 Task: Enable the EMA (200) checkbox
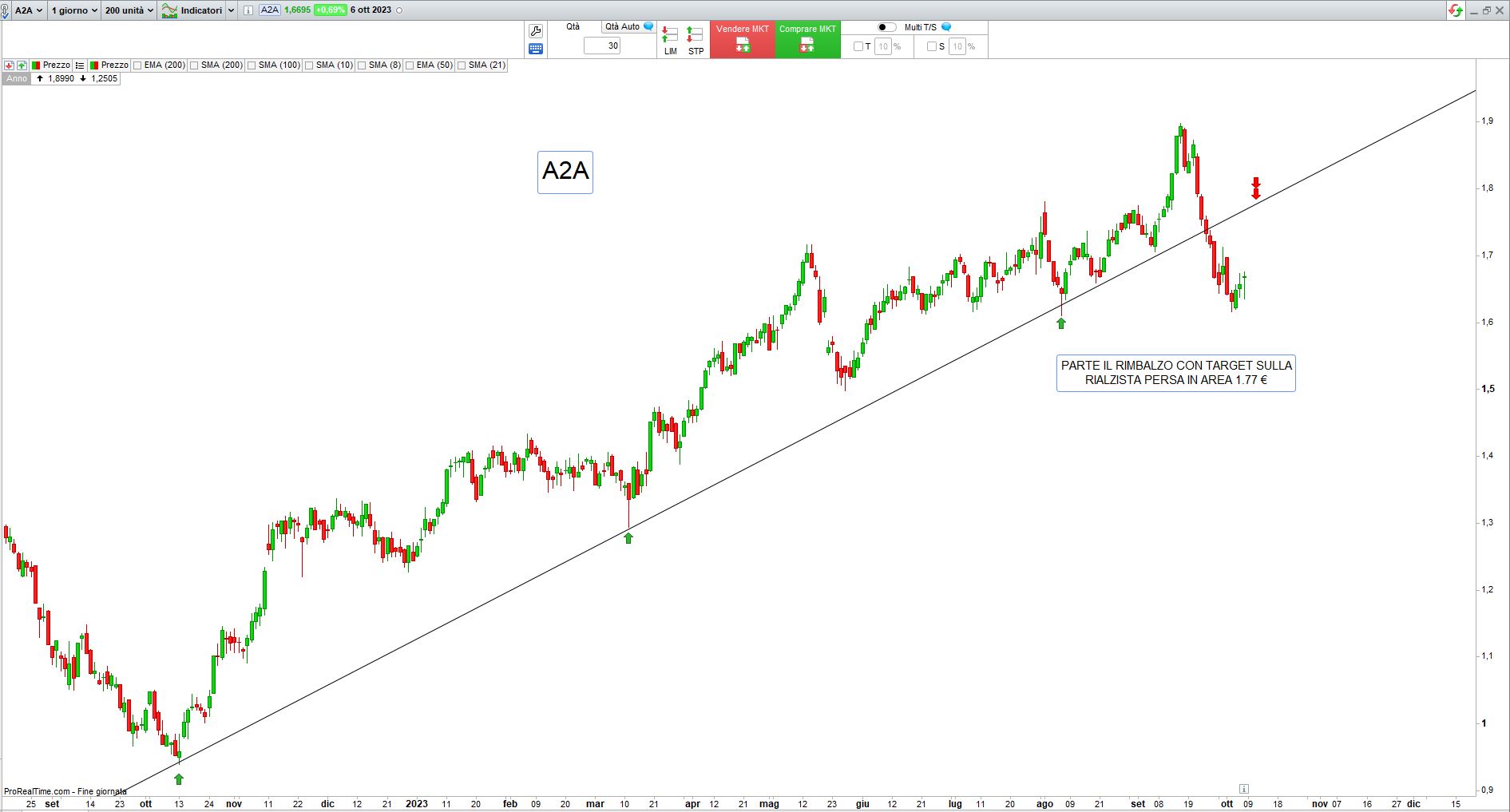pos(137,65)
